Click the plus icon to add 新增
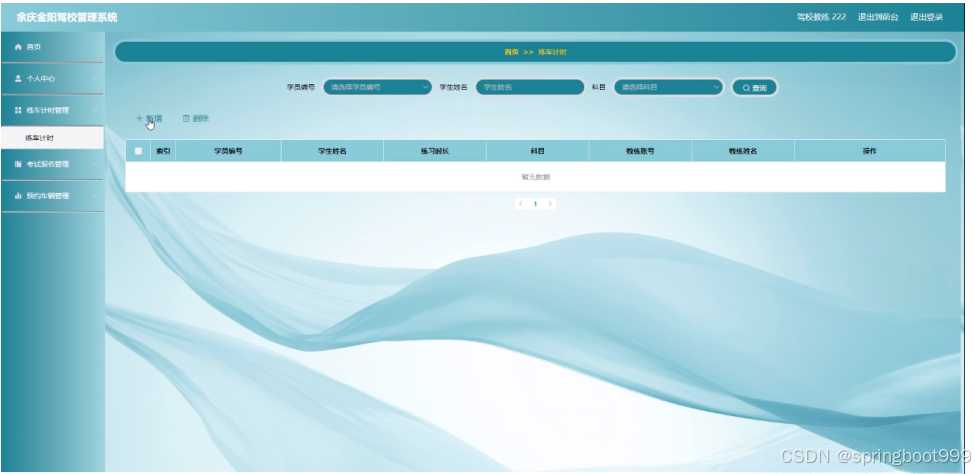This screenshot has width=975, height=474. click(x=139, y=118)
